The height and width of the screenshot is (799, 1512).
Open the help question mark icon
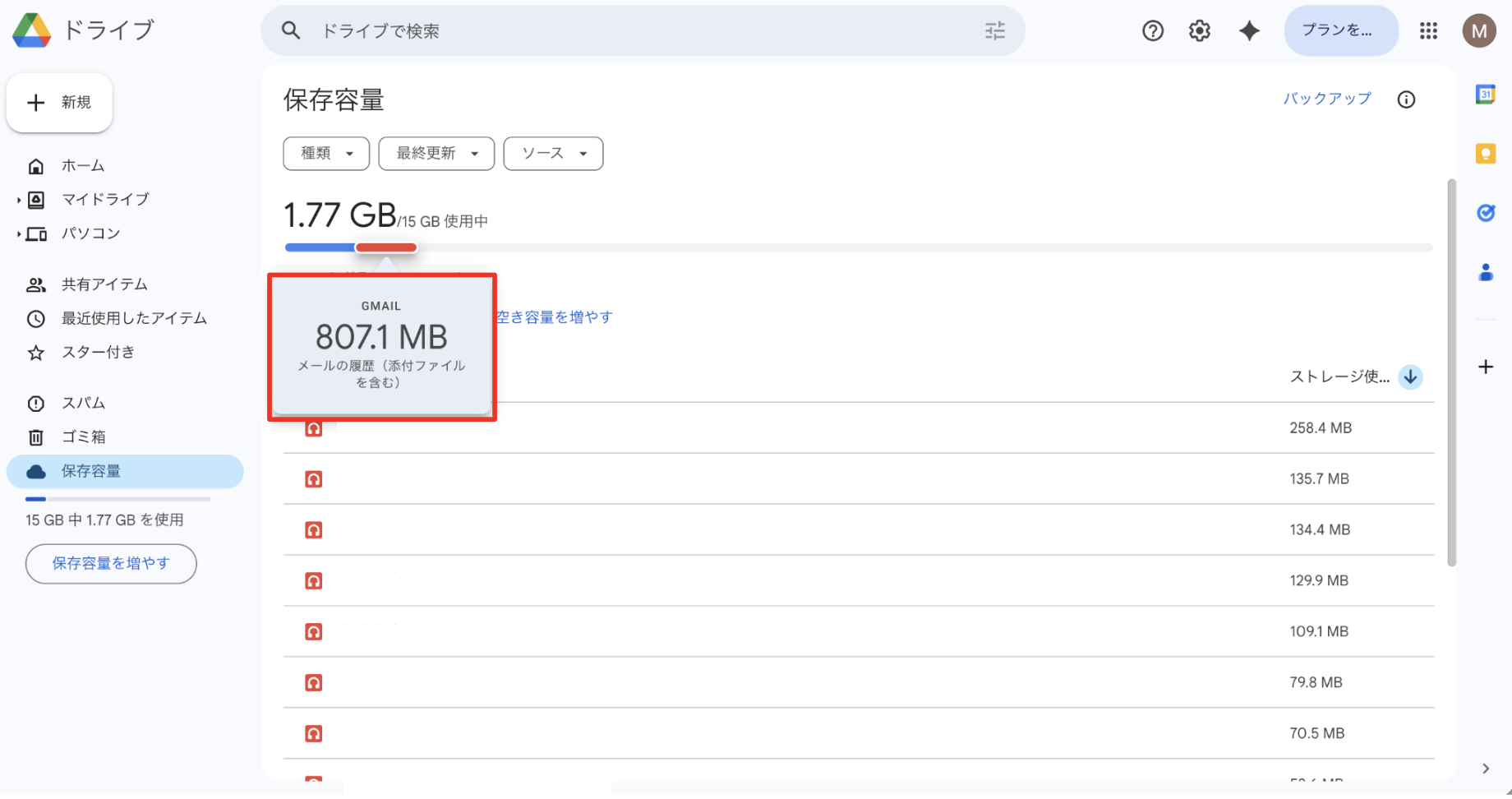1153,30
